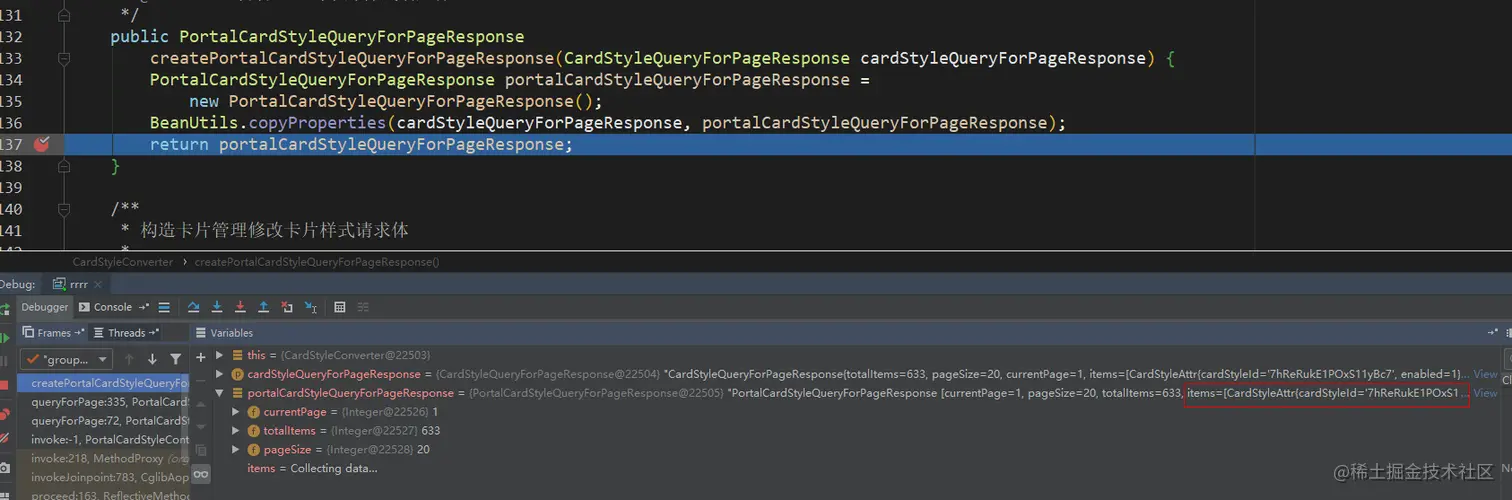
Task: Click pageSize value 20
Action: (423, 450)
